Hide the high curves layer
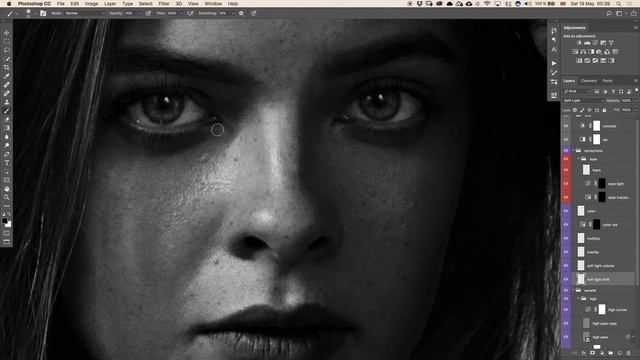This screenshot has height=360, width=640. 566,310
